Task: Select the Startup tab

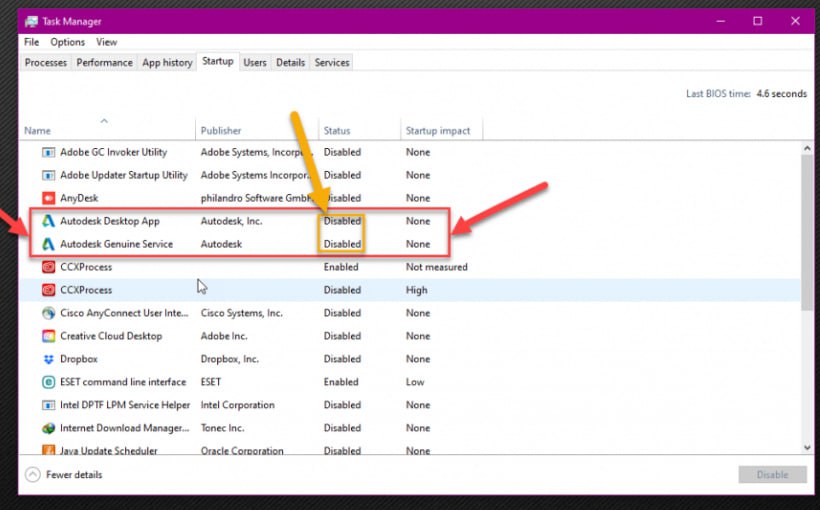Action: (218, 61)
